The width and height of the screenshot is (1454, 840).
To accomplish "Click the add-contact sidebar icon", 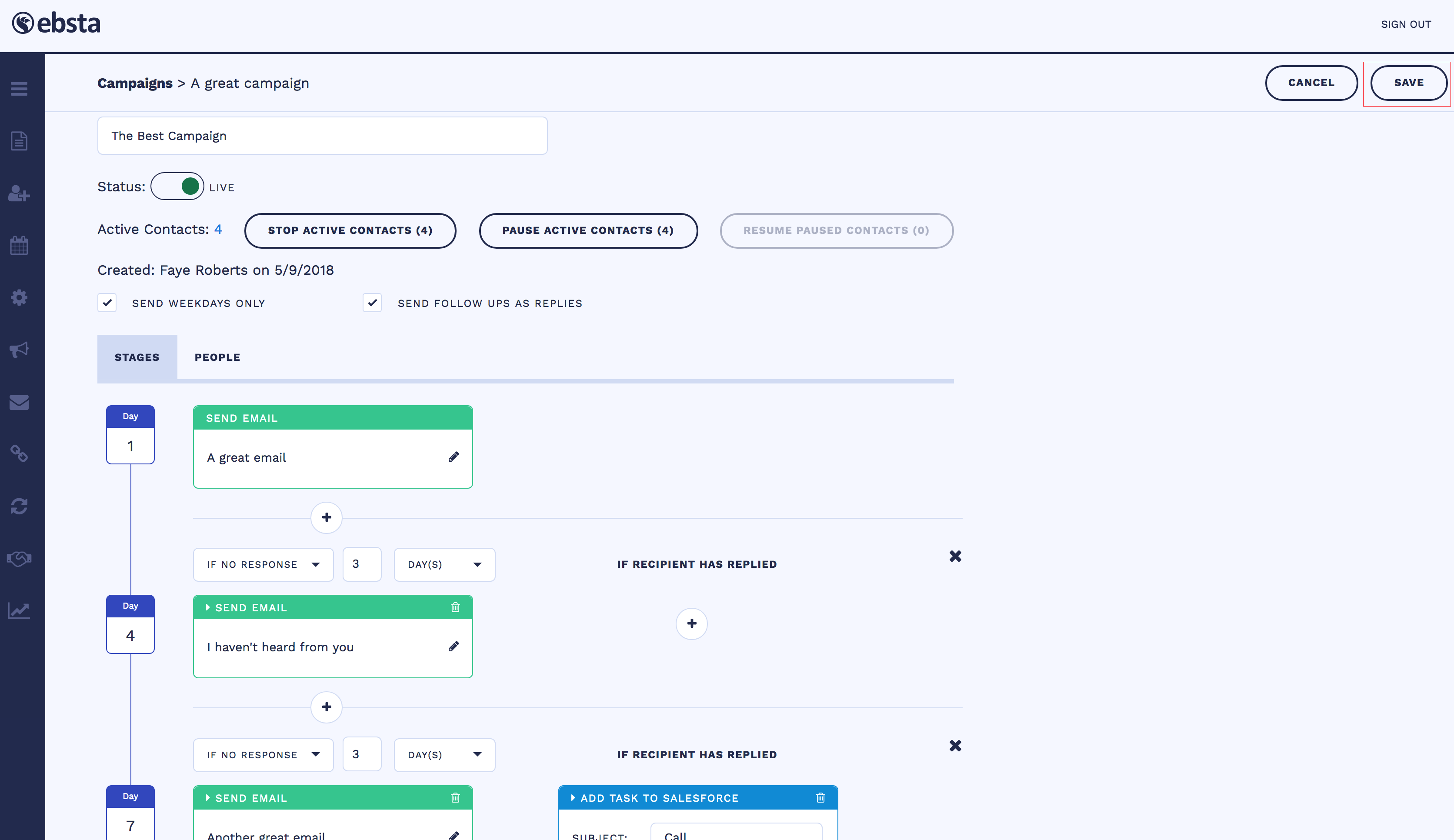I will pyautogui.click(x=19, y=193).
